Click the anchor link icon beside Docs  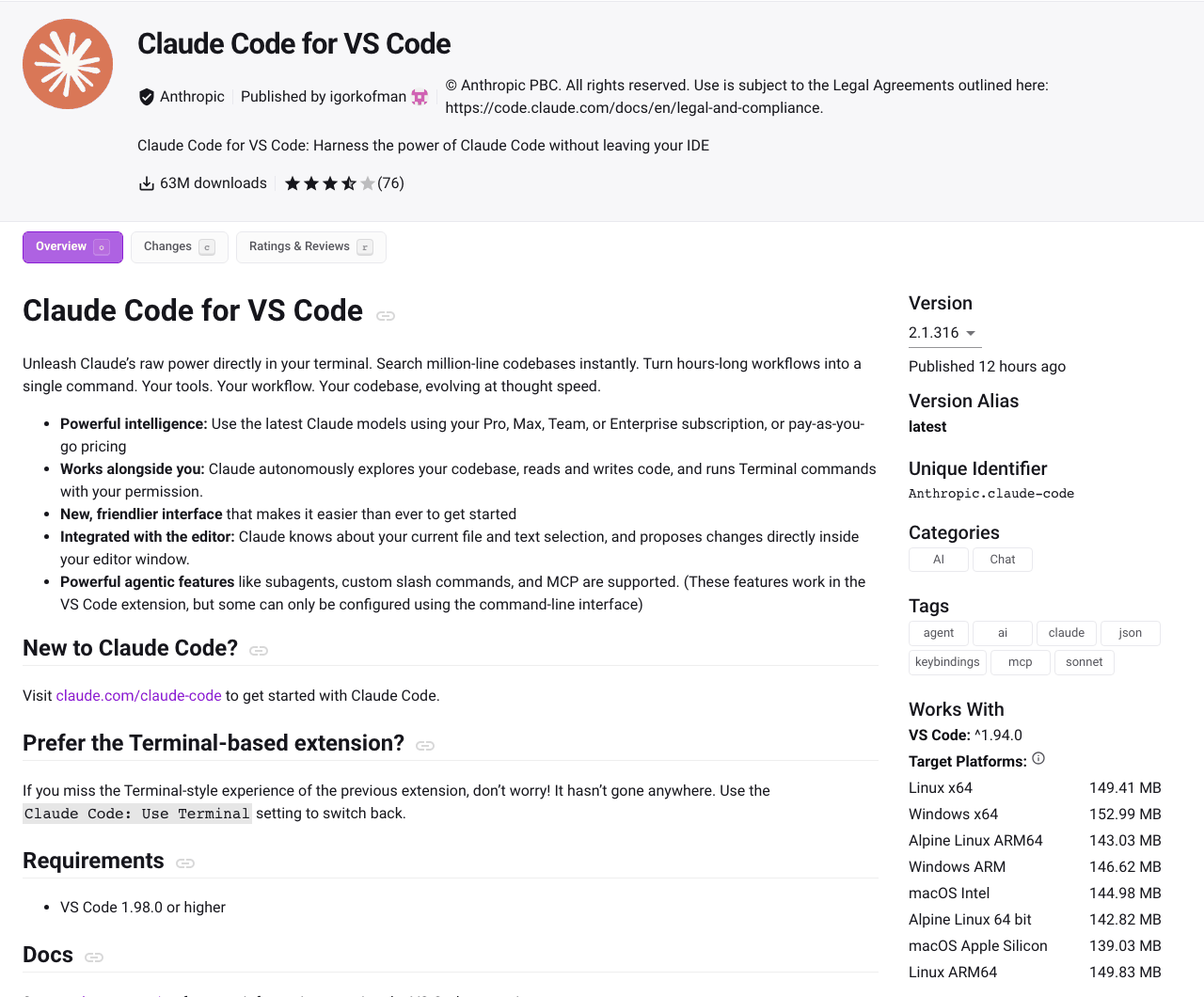tap(94, 957)
